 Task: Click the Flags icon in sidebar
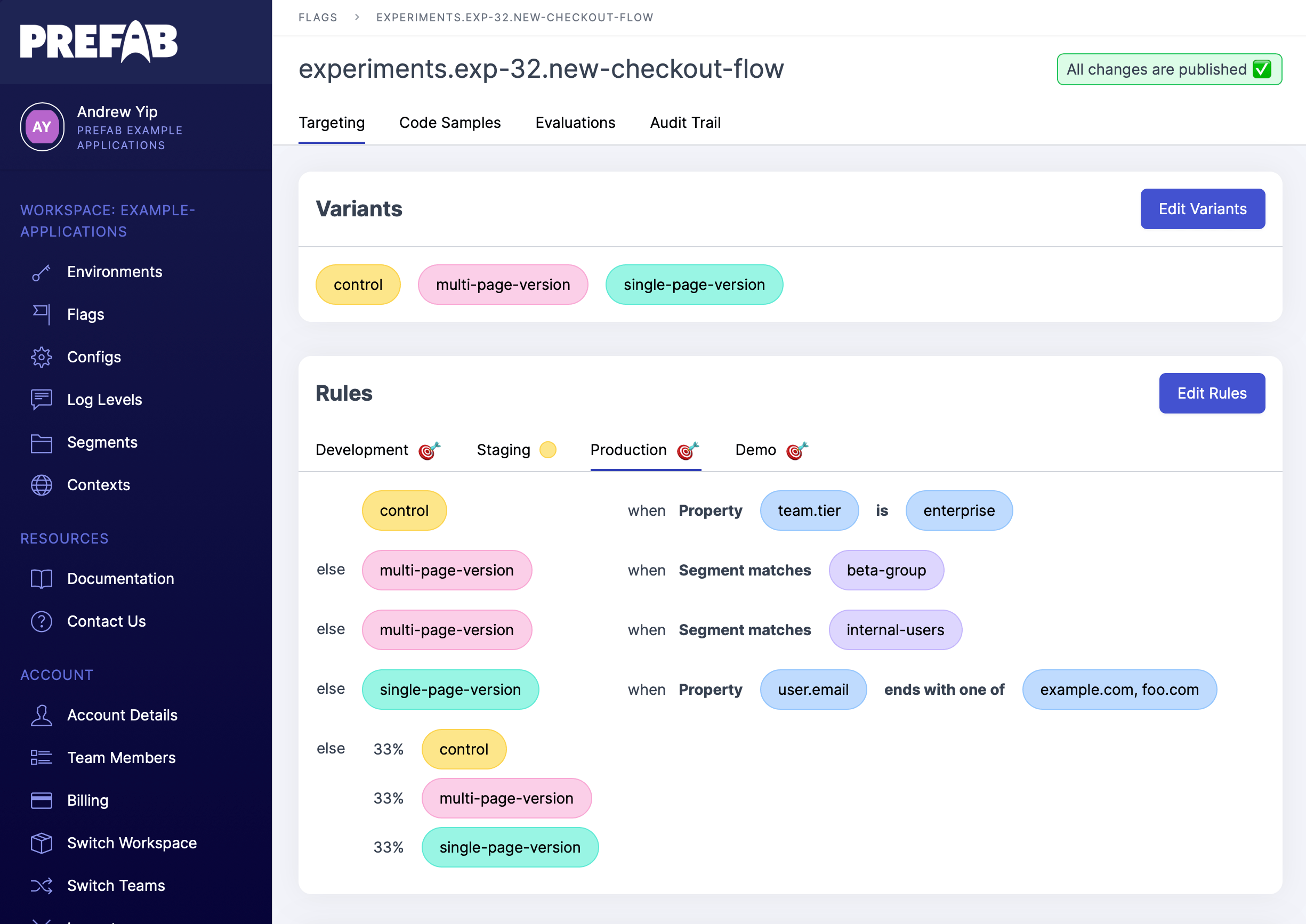pos(41,314)
